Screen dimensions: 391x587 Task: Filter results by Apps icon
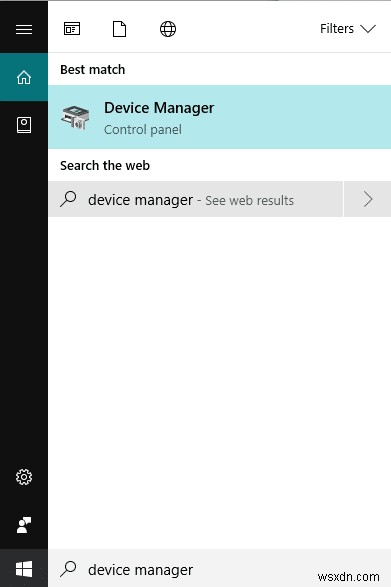point(72,29)
